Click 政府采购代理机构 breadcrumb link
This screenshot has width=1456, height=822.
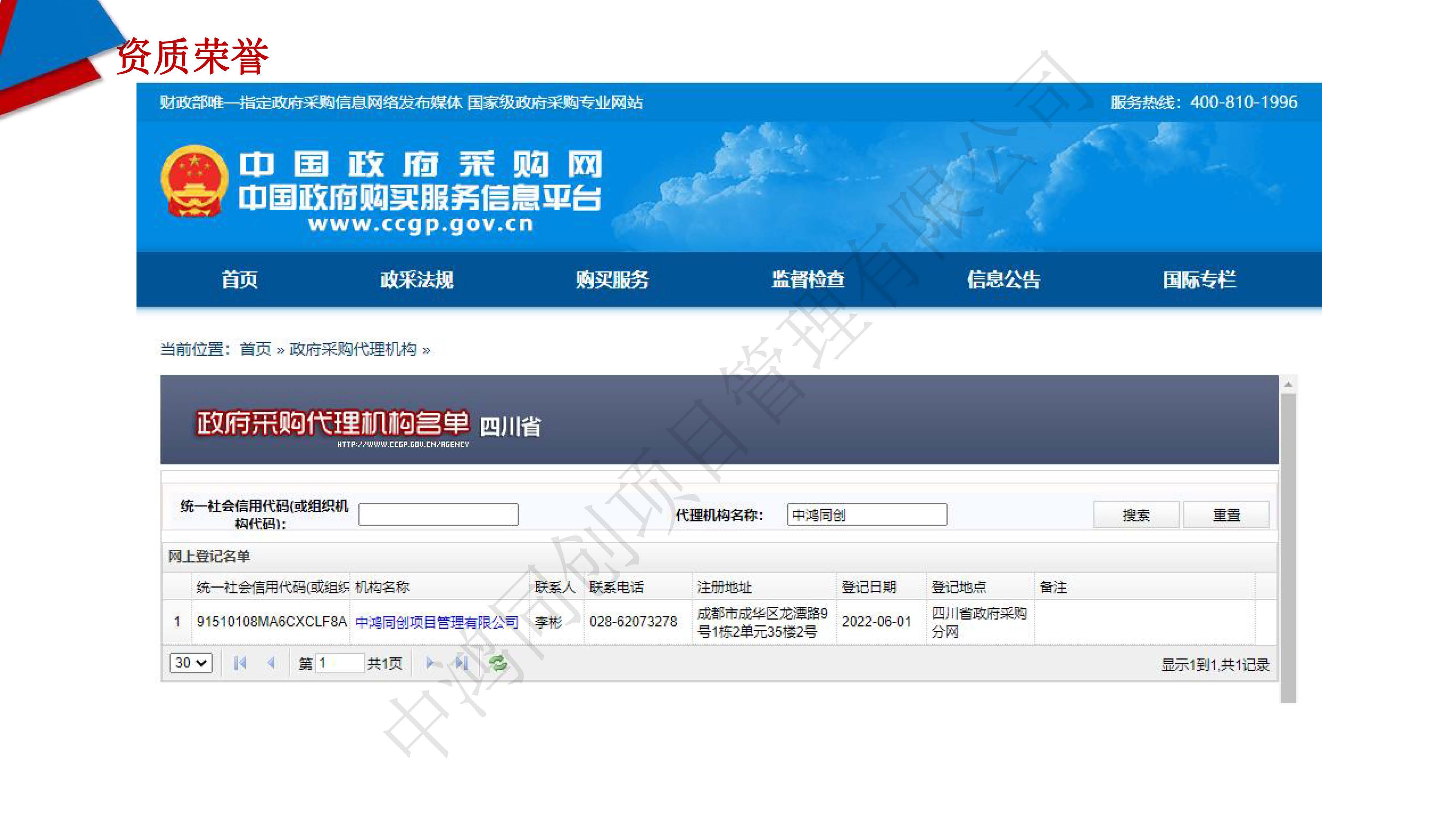pyautogui.click(x=353, y=349)
